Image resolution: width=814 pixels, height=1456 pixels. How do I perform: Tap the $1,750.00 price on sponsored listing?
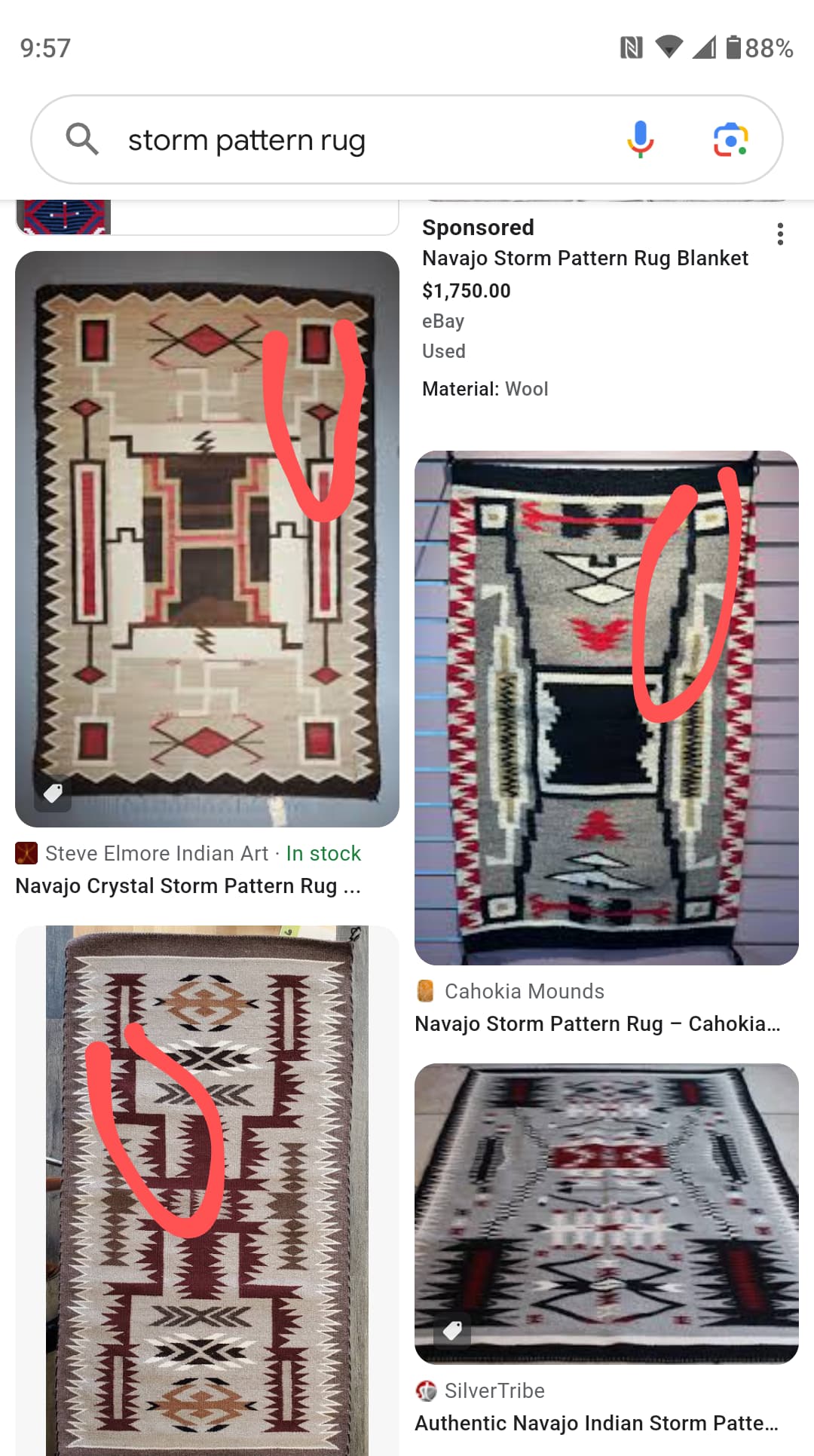[x=467, y=290]
